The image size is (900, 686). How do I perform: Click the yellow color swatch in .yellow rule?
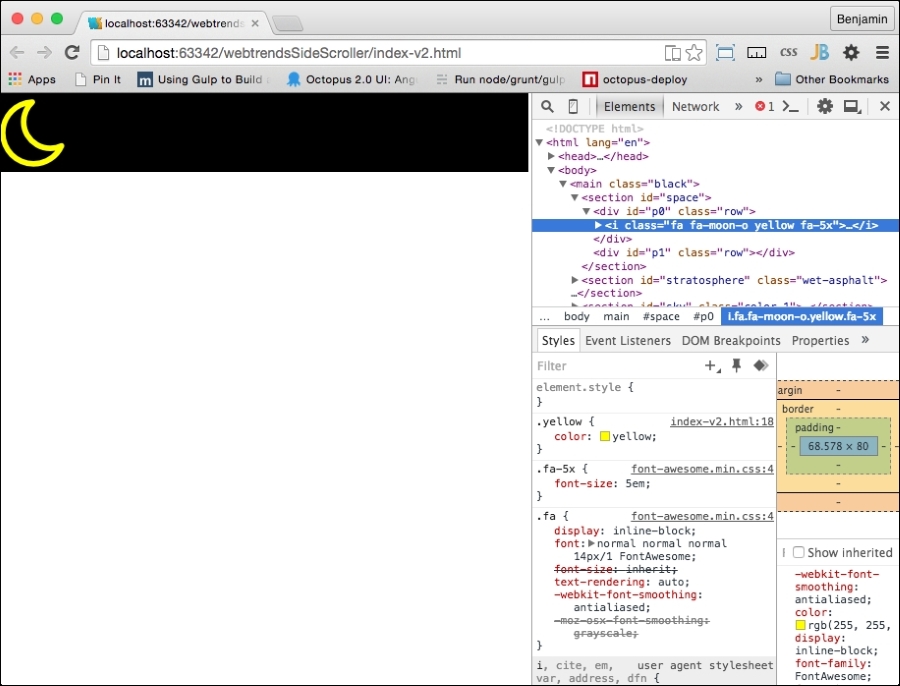(x=605, y=437)
